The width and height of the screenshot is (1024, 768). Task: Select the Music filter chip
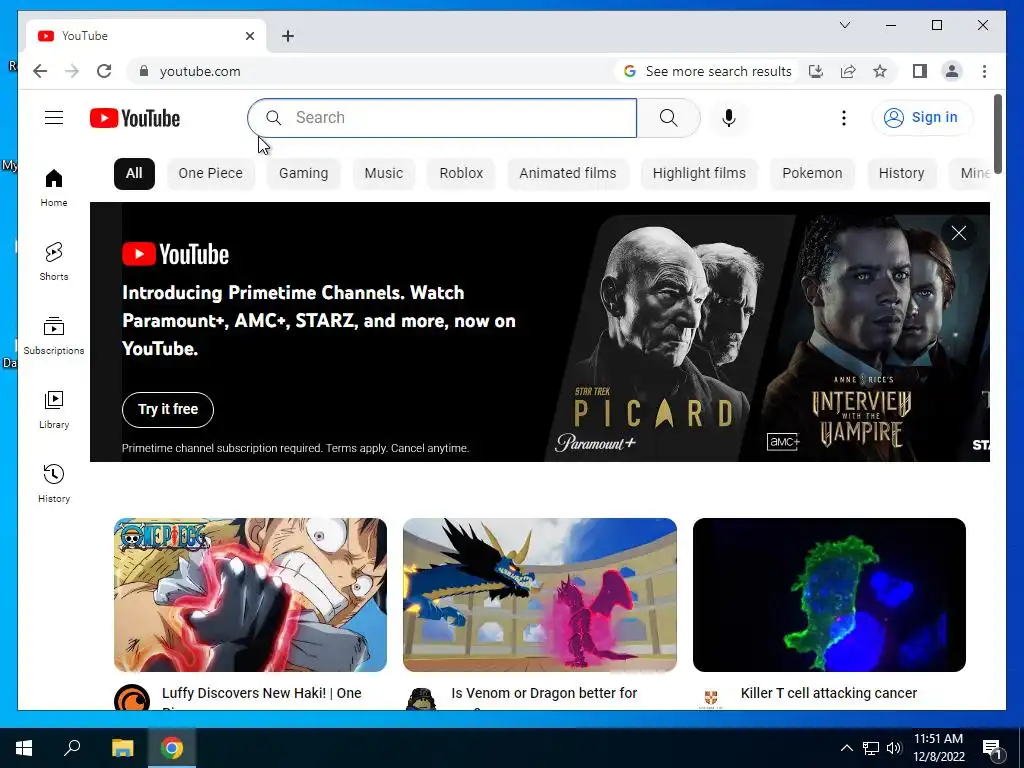(x=384, y=174)
